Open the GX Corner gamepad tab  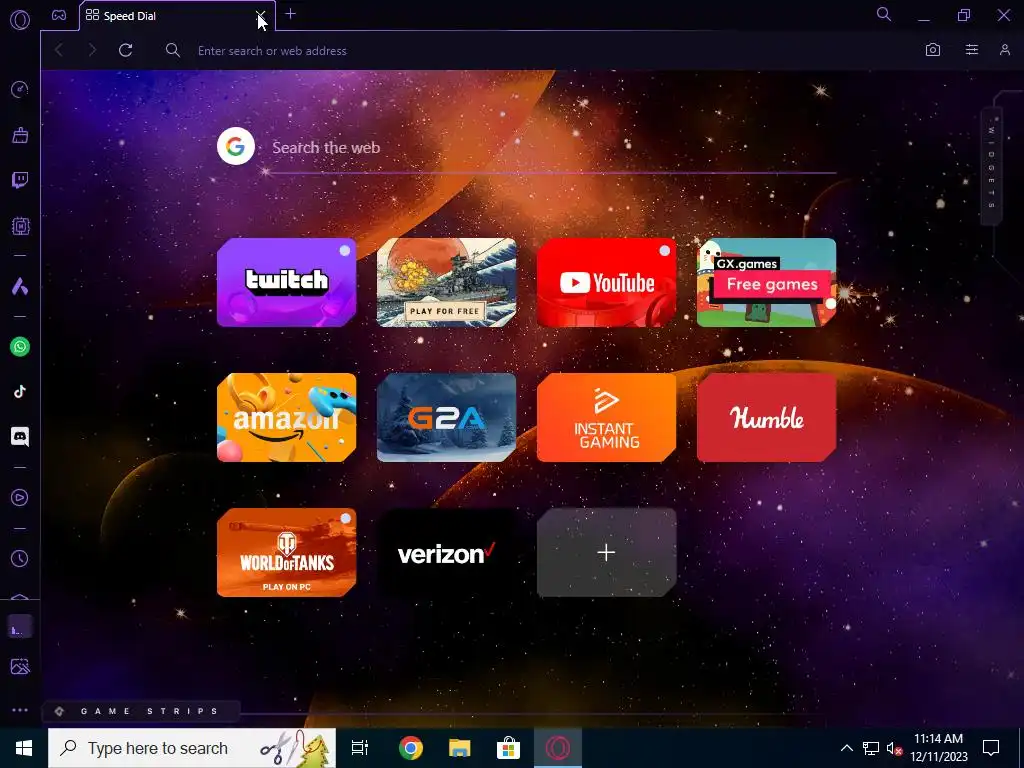[x=59, y=15]
